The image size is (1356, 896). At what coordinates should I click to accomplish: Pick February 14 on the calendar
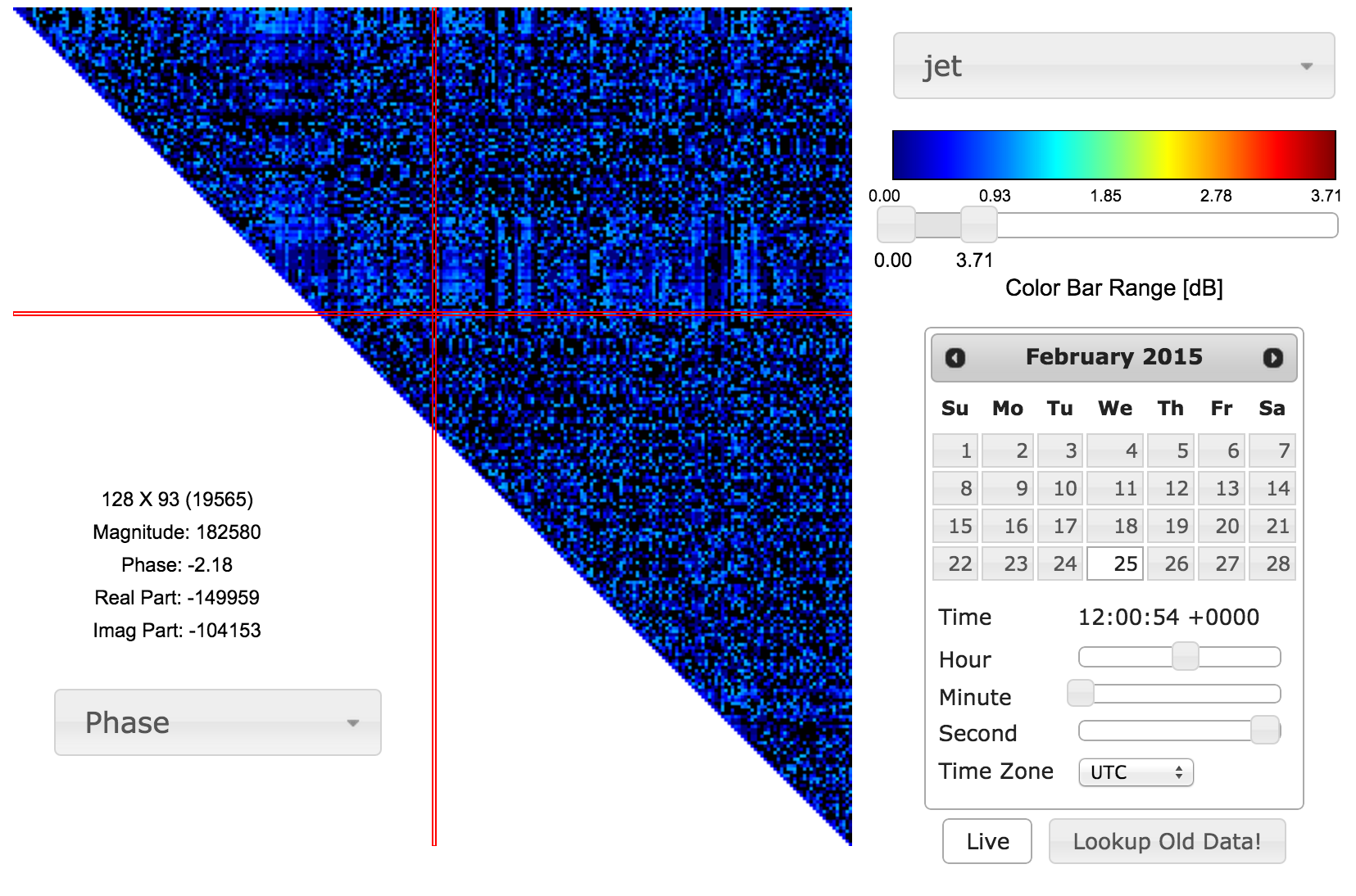(x=1272, y=488)
